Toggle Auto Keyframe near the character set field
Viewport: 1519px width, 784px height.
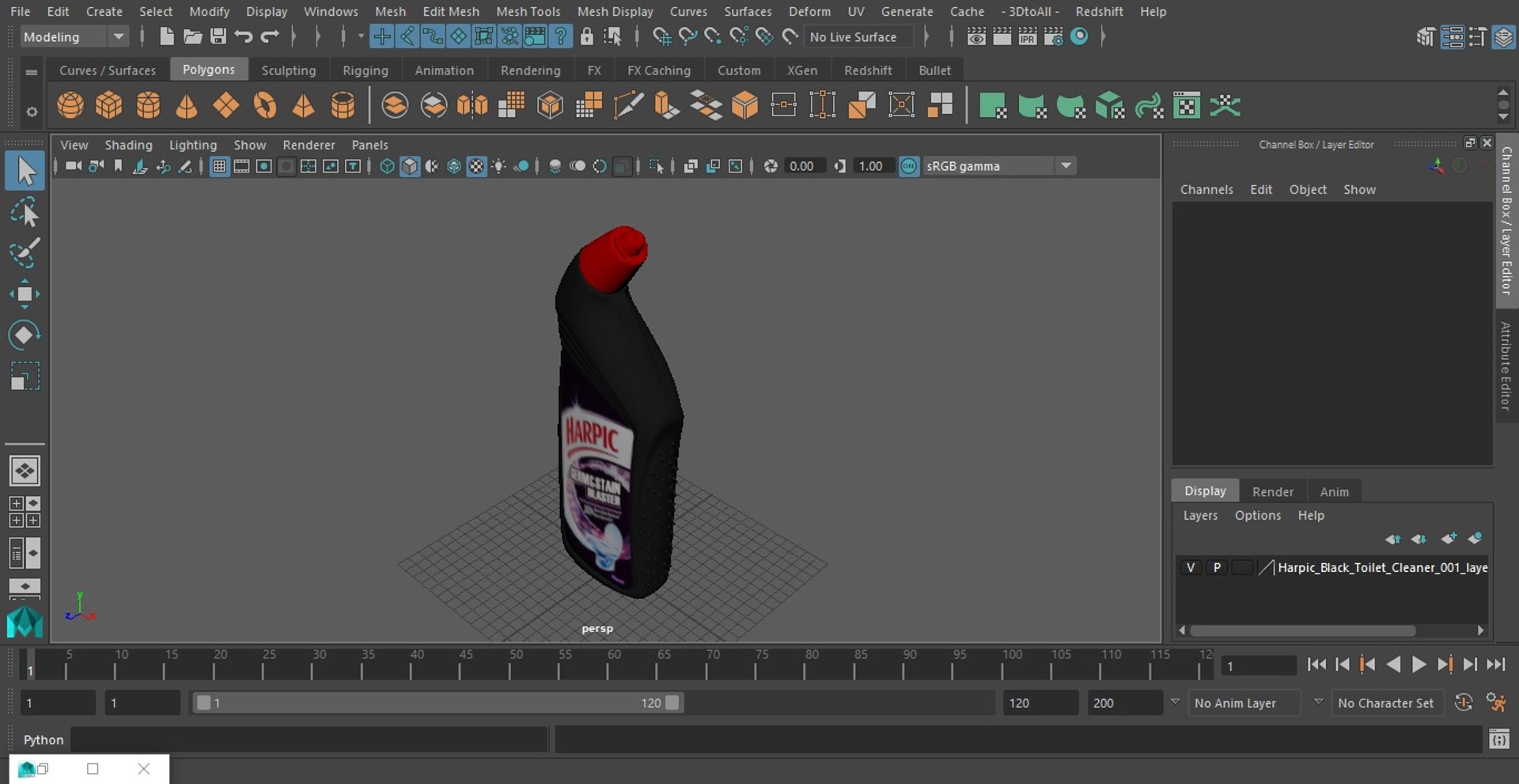point(1464,703)
